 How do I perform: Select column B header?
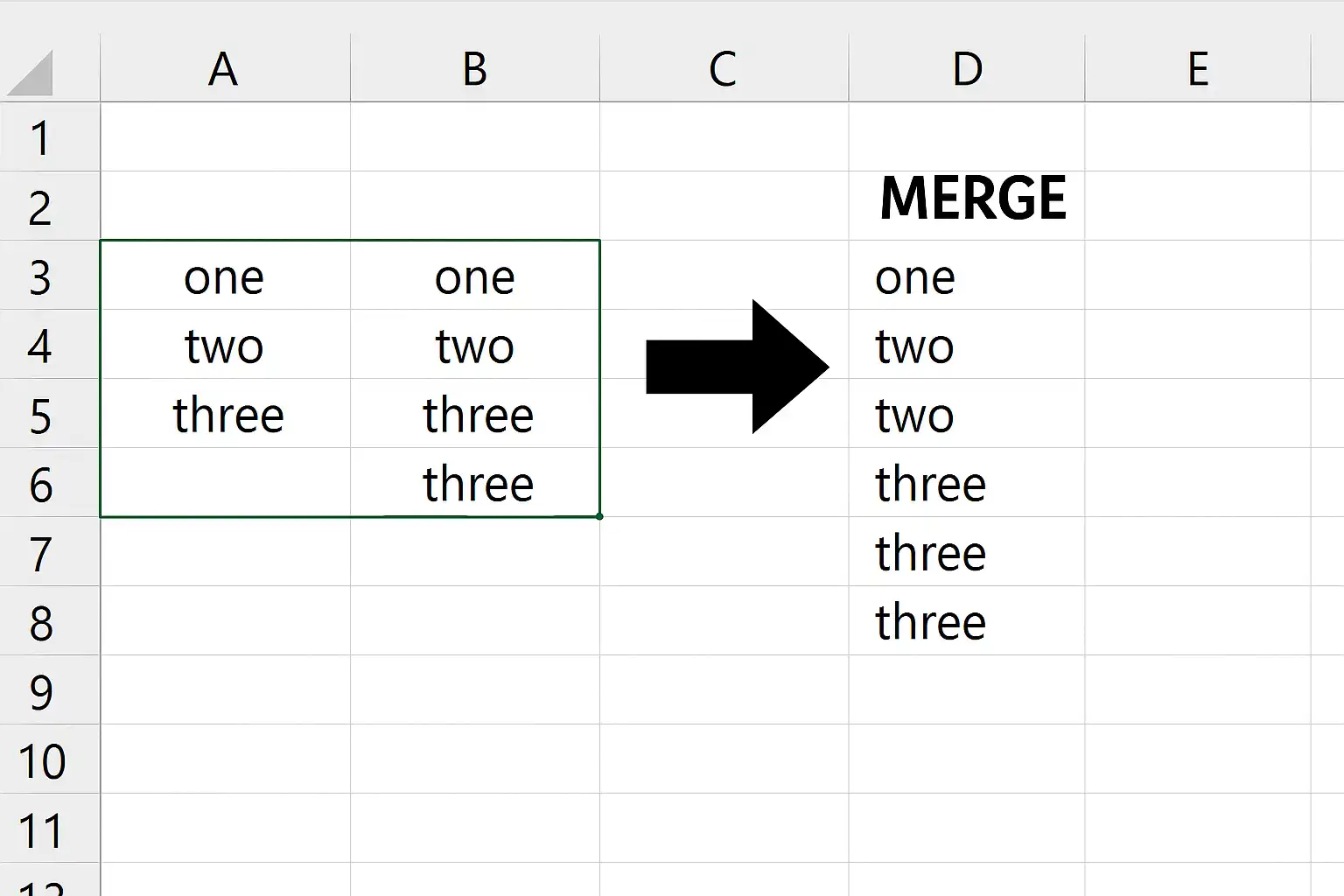click(x=474, y=69)
